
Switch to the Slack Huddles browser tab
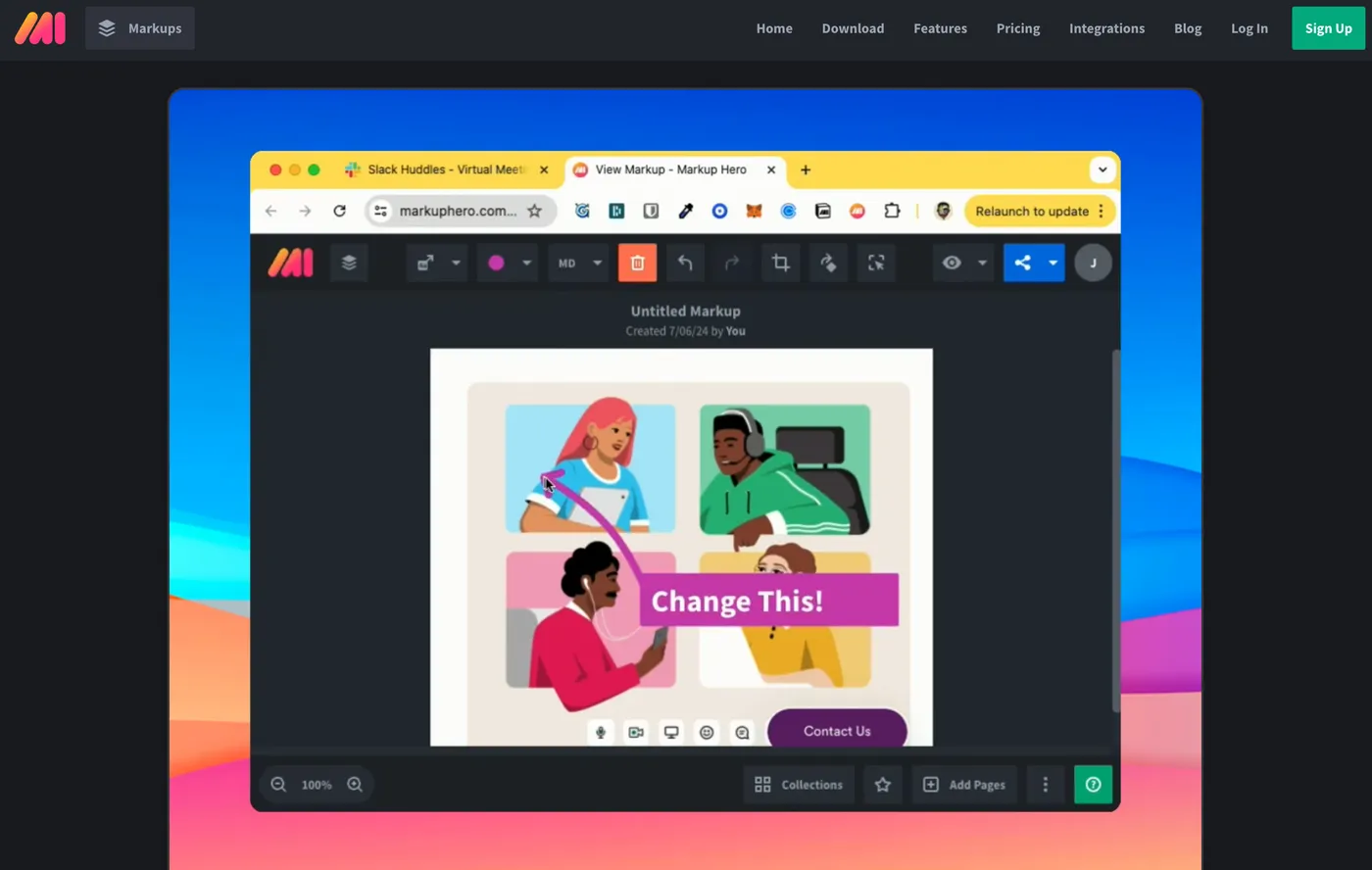441,169
